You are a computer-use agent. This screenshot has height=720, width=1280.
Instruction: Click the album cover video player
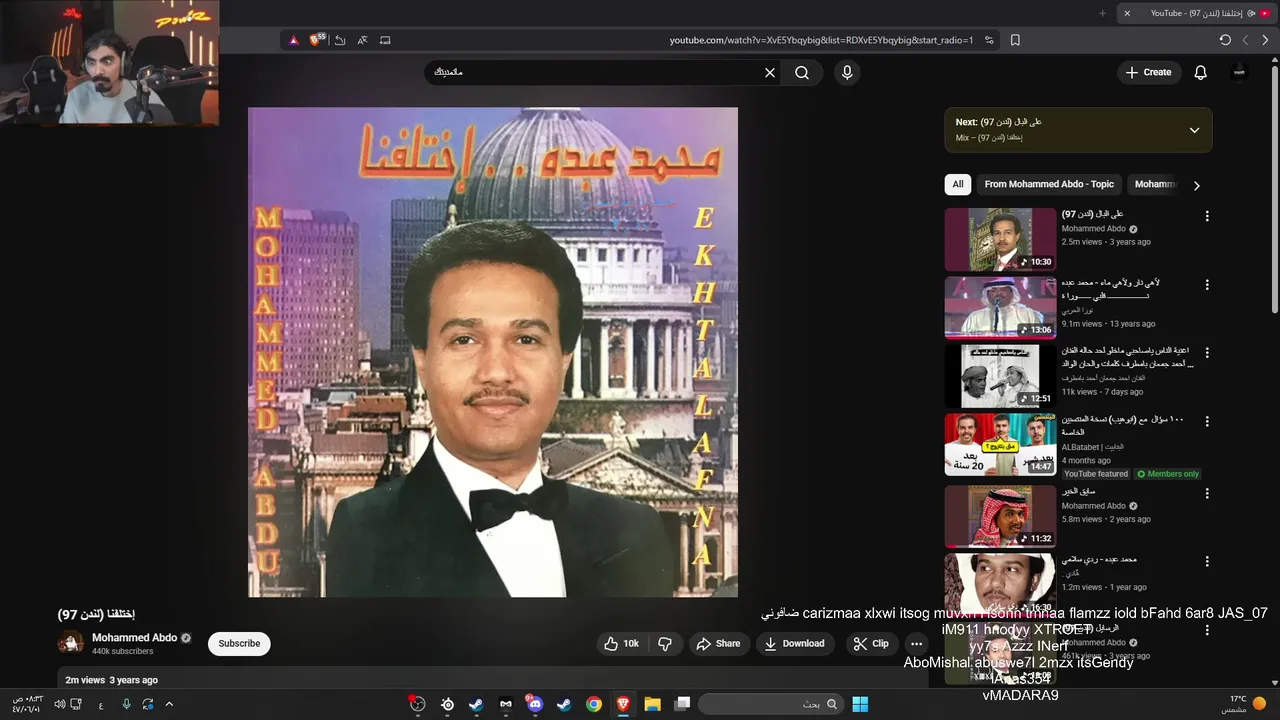tap(493, 352)
